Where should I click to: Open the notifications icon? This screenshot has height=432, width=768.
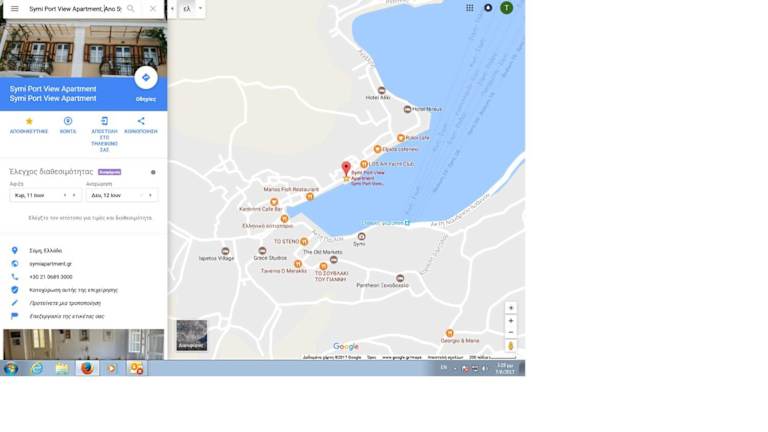488,8
